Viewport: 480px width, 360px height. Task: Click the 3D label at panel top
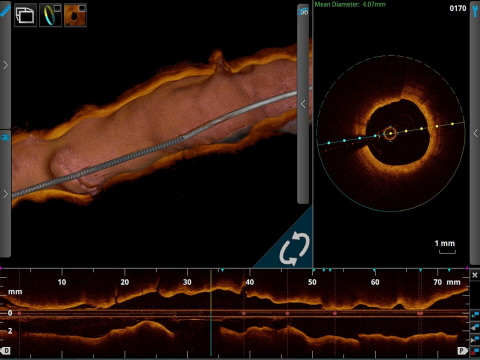point(303,12)
